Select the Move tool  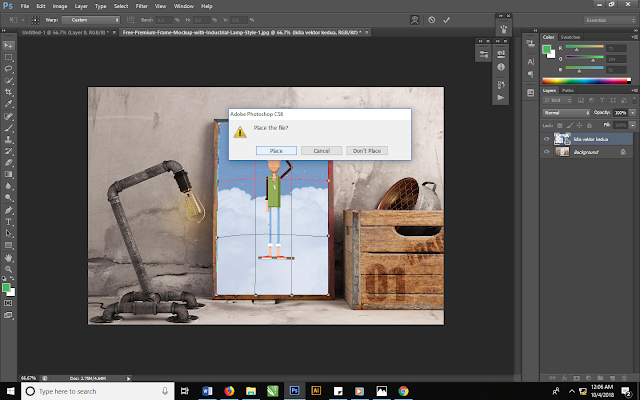9,45
